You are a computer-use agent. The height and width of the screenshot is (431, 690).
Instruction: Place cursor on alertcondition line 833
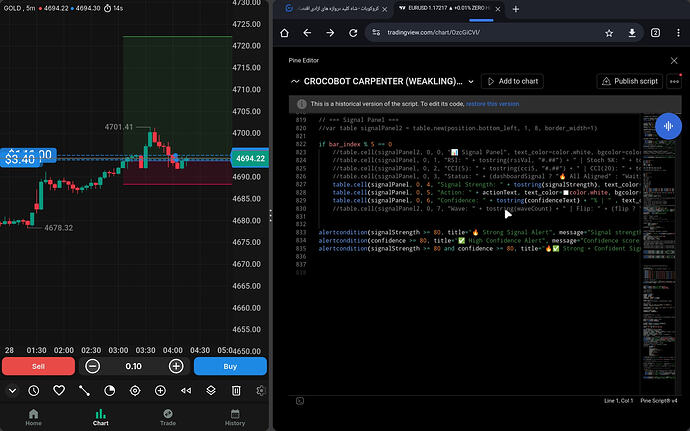point(480,232)
